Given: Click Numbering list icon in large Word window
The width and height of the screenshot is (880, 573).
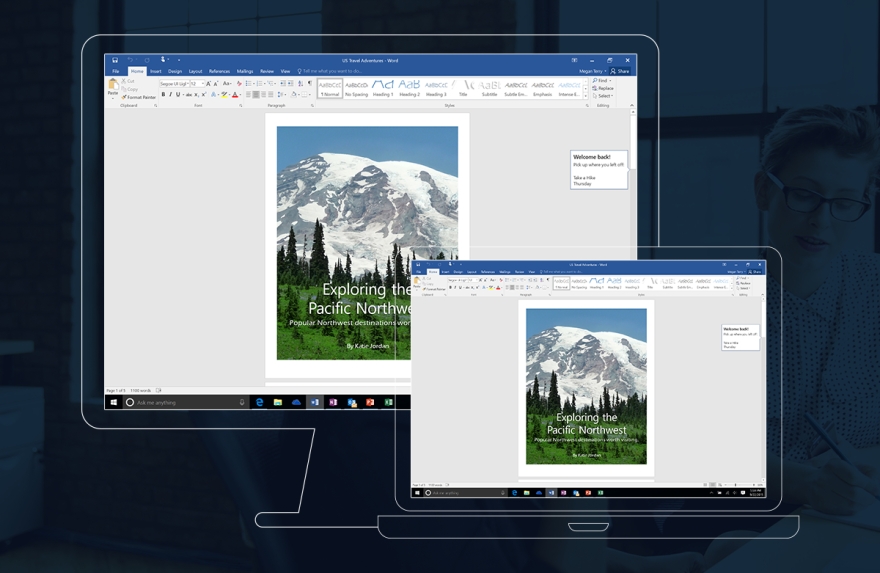Looking at the screenshot, I should tap(259, 84).
